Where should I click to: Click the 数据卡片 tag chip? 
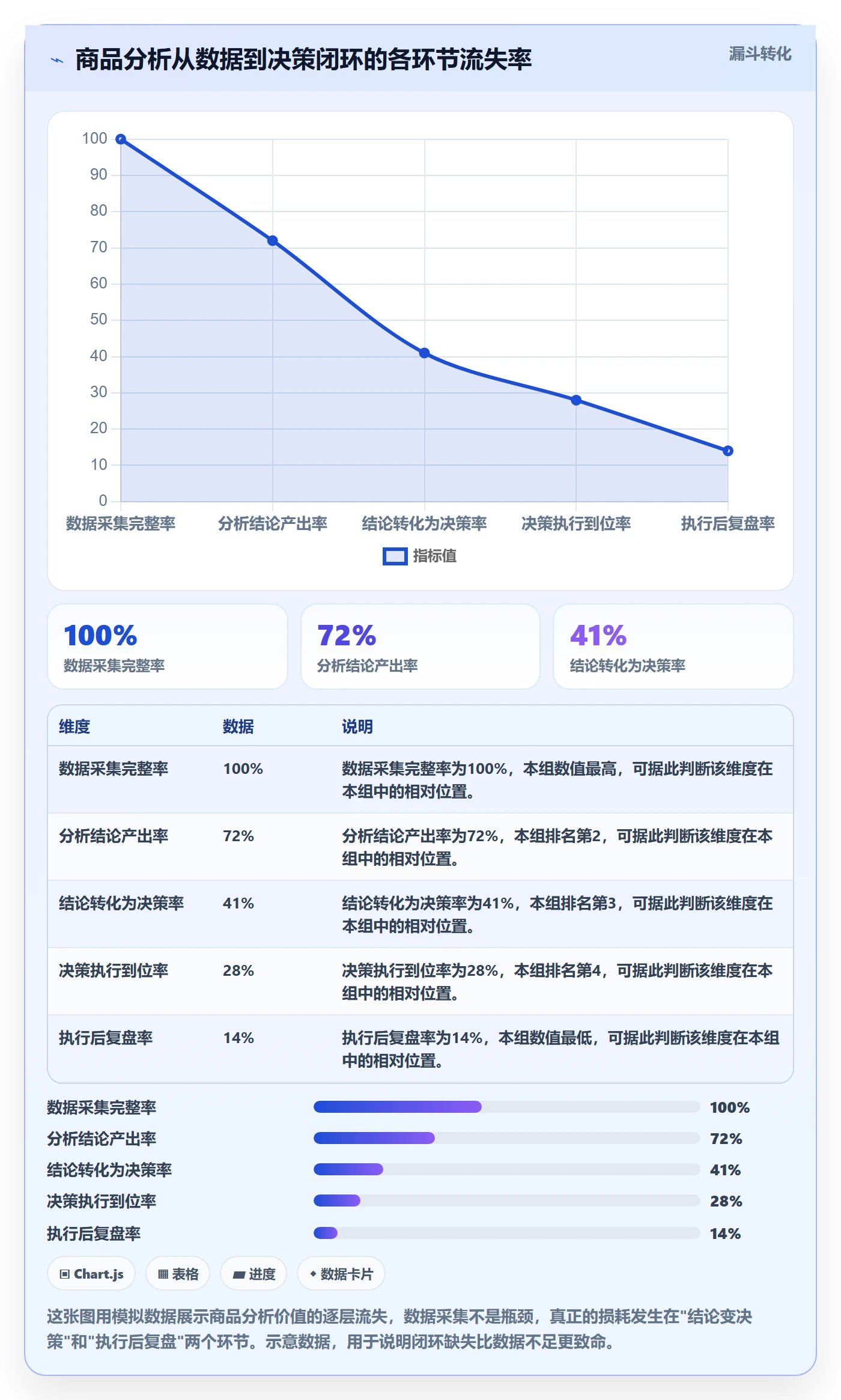coord(341,1274)
